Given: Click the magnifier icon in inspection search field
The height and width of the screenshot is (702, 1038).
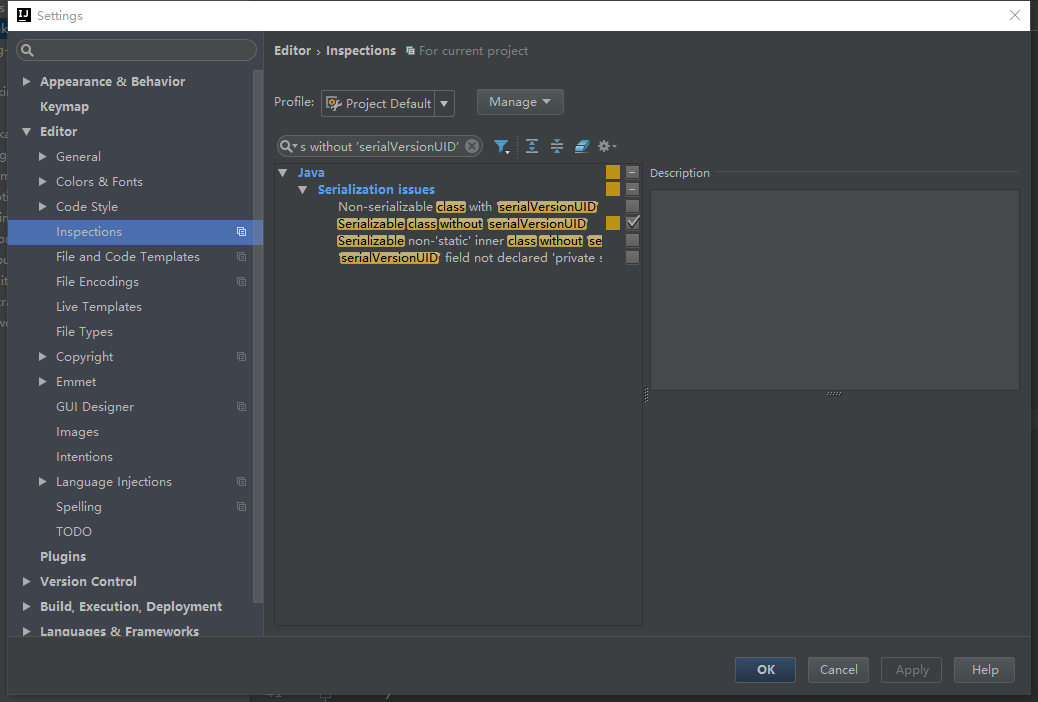Looking at the screenshot, I should tap(287, 146).
